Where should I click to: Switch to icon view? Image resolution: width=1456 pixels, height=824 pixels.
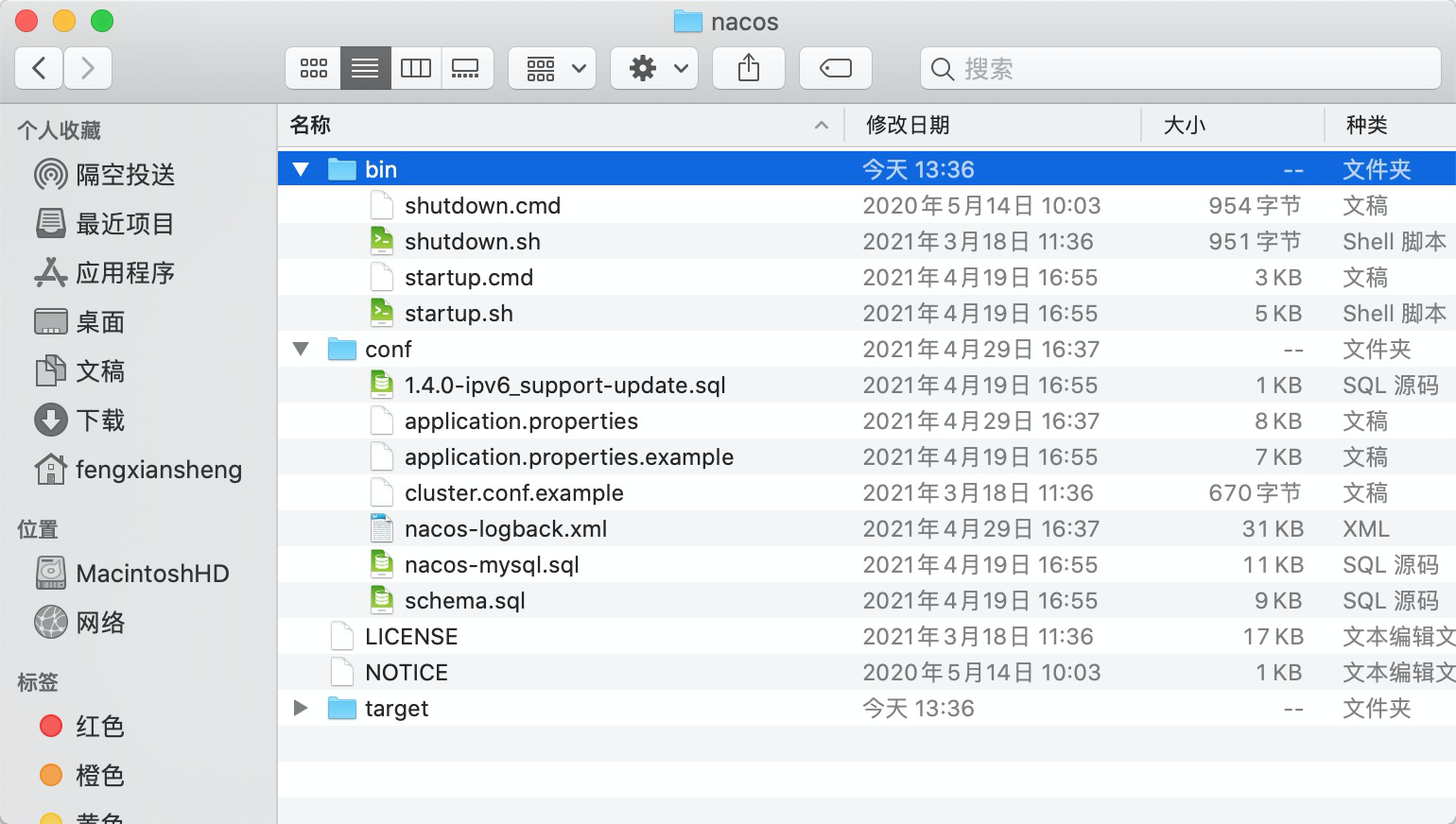point(313,68)
